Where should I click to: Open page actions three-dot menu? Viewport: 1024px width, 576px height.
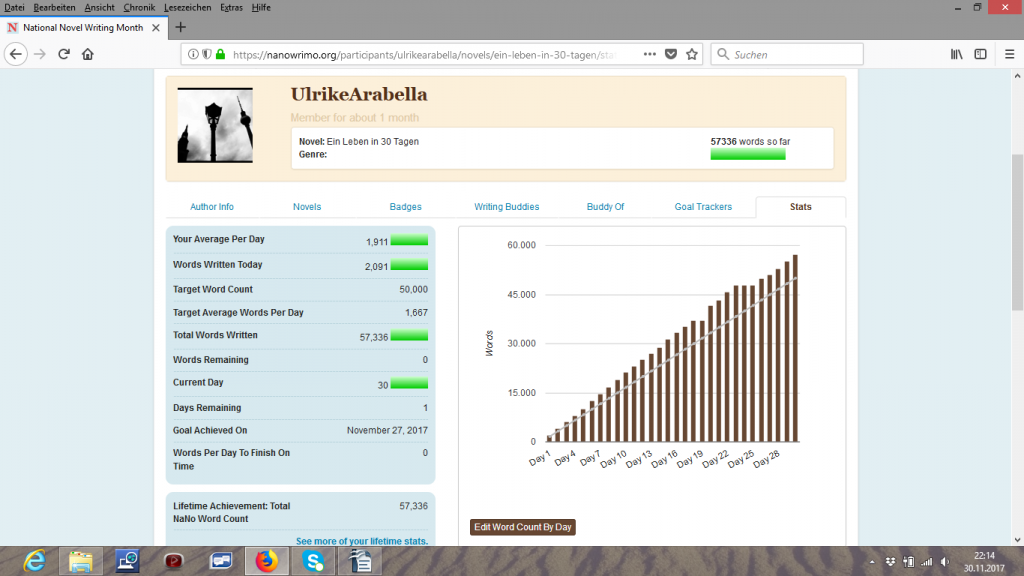649,54
